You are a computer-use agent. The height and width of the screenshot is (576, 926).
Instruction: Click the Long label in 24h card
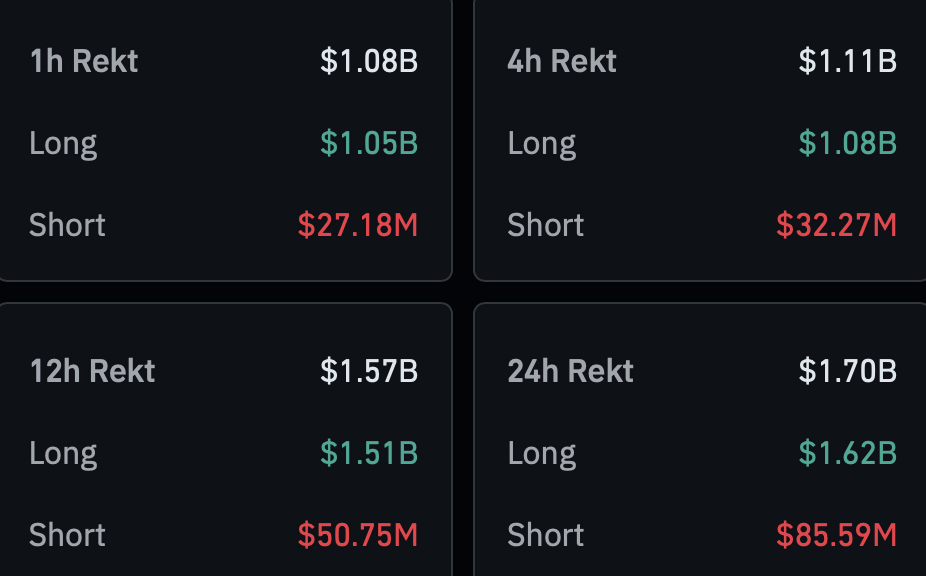click(x=542, y=455)
